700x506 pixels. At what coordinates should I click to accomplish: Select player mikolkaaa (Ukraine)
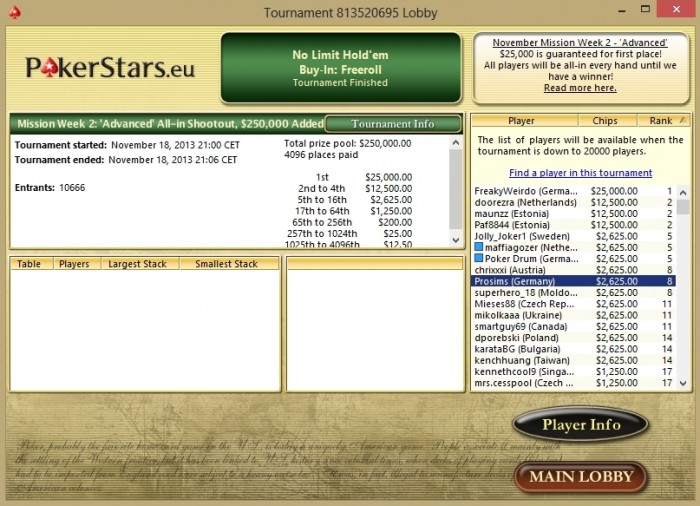coord(573,315)
